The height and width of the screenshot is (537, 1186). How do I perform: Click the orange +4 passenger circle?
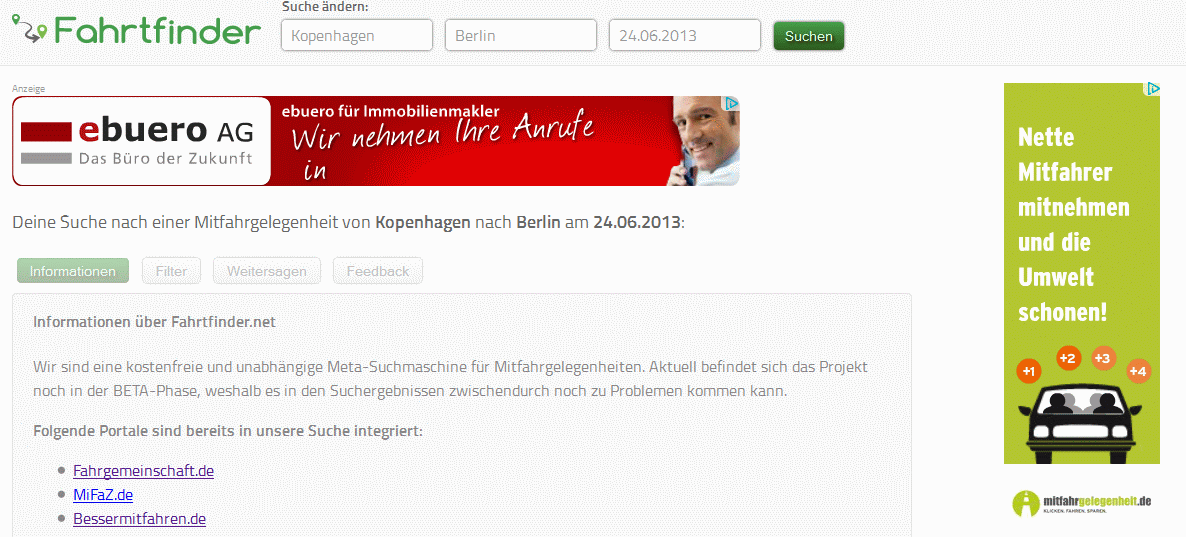tap(1137, 371)
